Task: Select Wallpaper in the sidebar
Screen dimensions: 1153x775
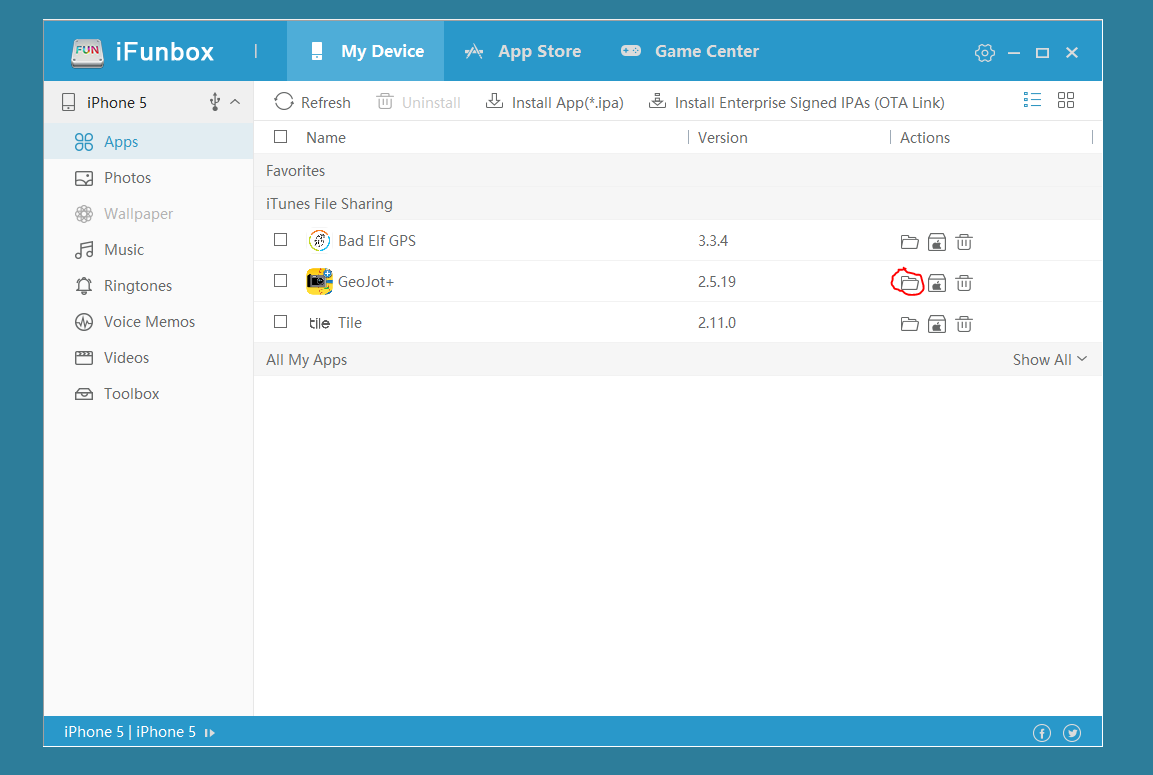Action: click(149, 213)
